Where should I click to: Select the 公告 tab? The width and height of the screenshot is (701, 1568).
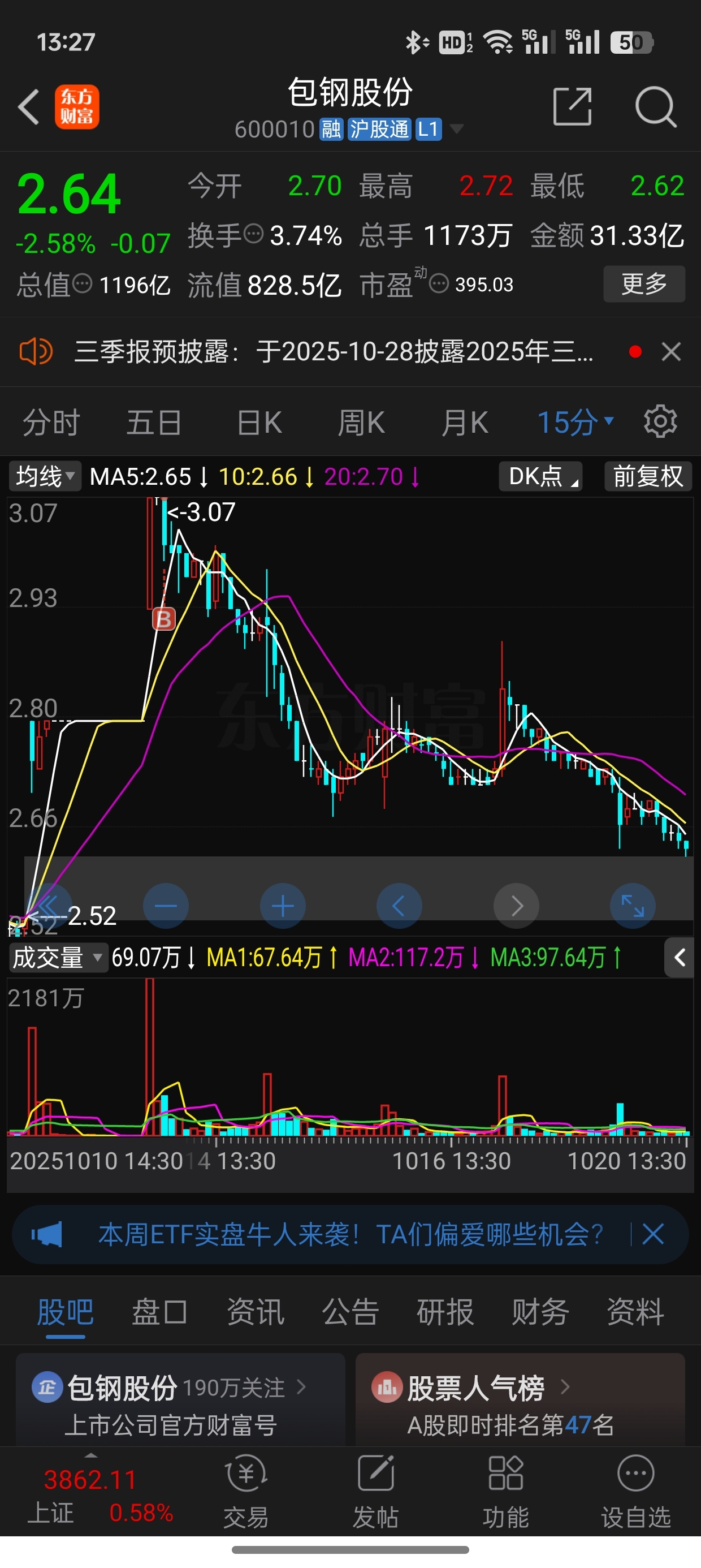pyautogui.click(x=350, y=1312)
